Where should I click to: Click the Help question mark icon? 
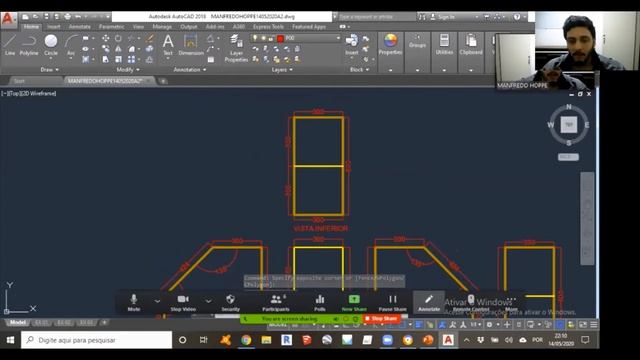click(517, 17)
